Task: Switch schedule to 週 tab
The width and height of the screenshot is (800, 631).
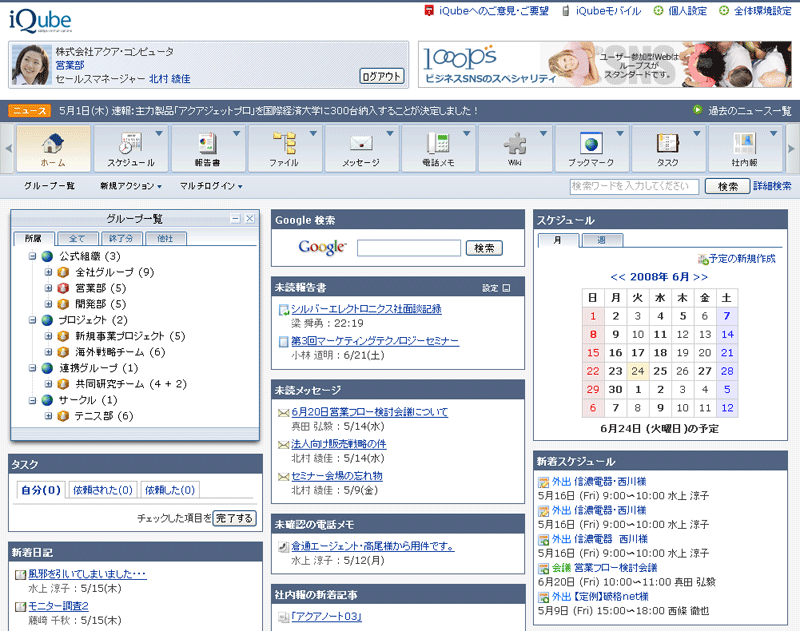Action: pyautogui.click(x=602, y=240)
